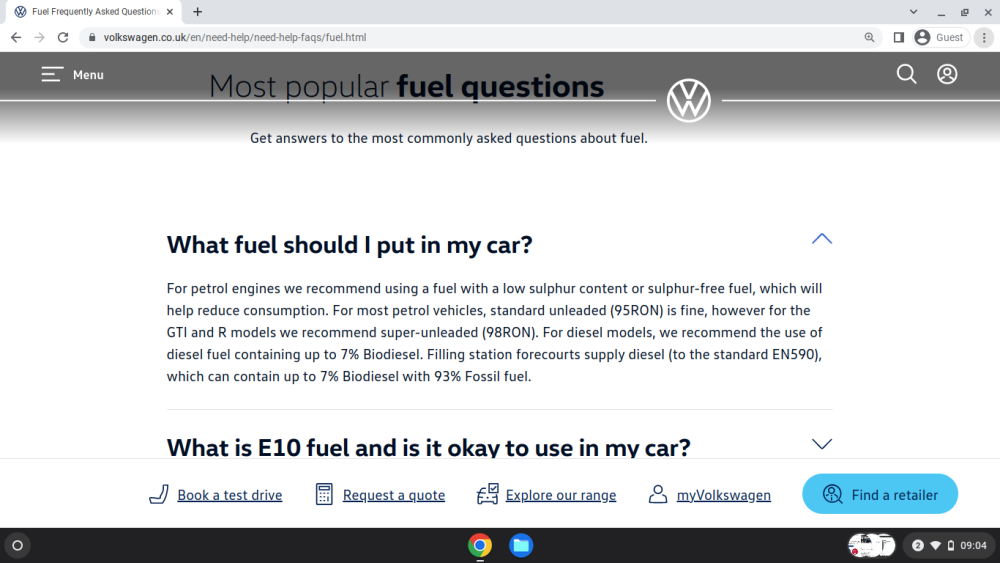Click the Volkswagen VW logo

click(x=689, y=101)
